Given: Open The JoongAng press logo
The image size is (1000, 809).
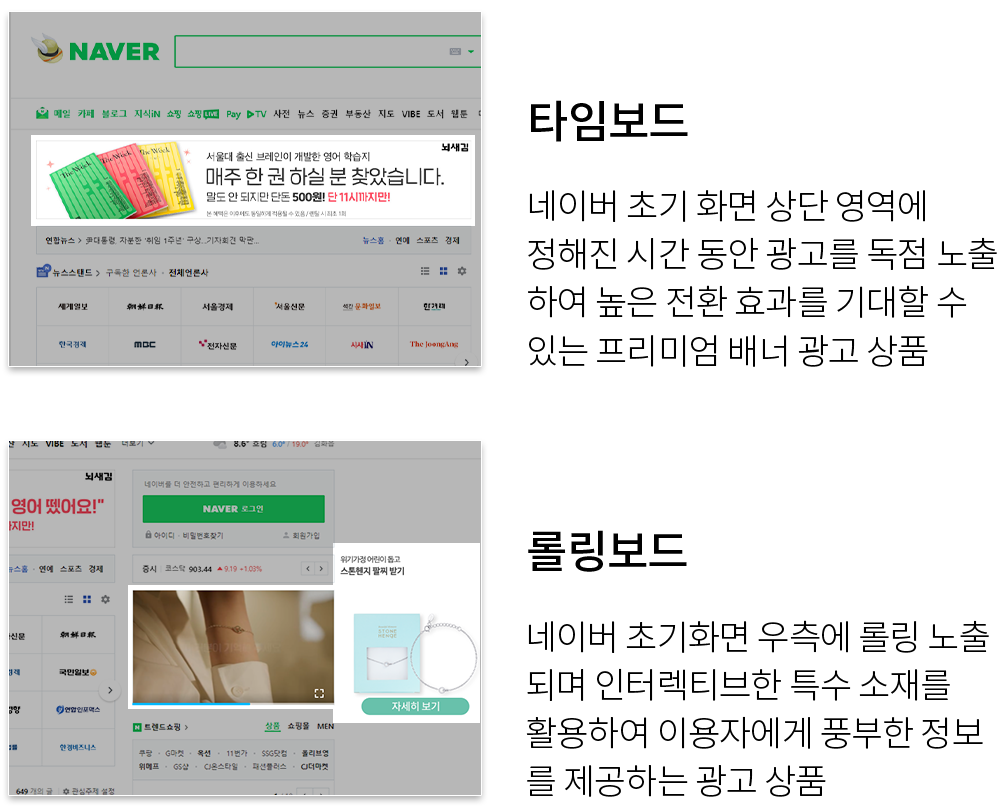Looking at the screenshot, I should click(x=434, y=344).
